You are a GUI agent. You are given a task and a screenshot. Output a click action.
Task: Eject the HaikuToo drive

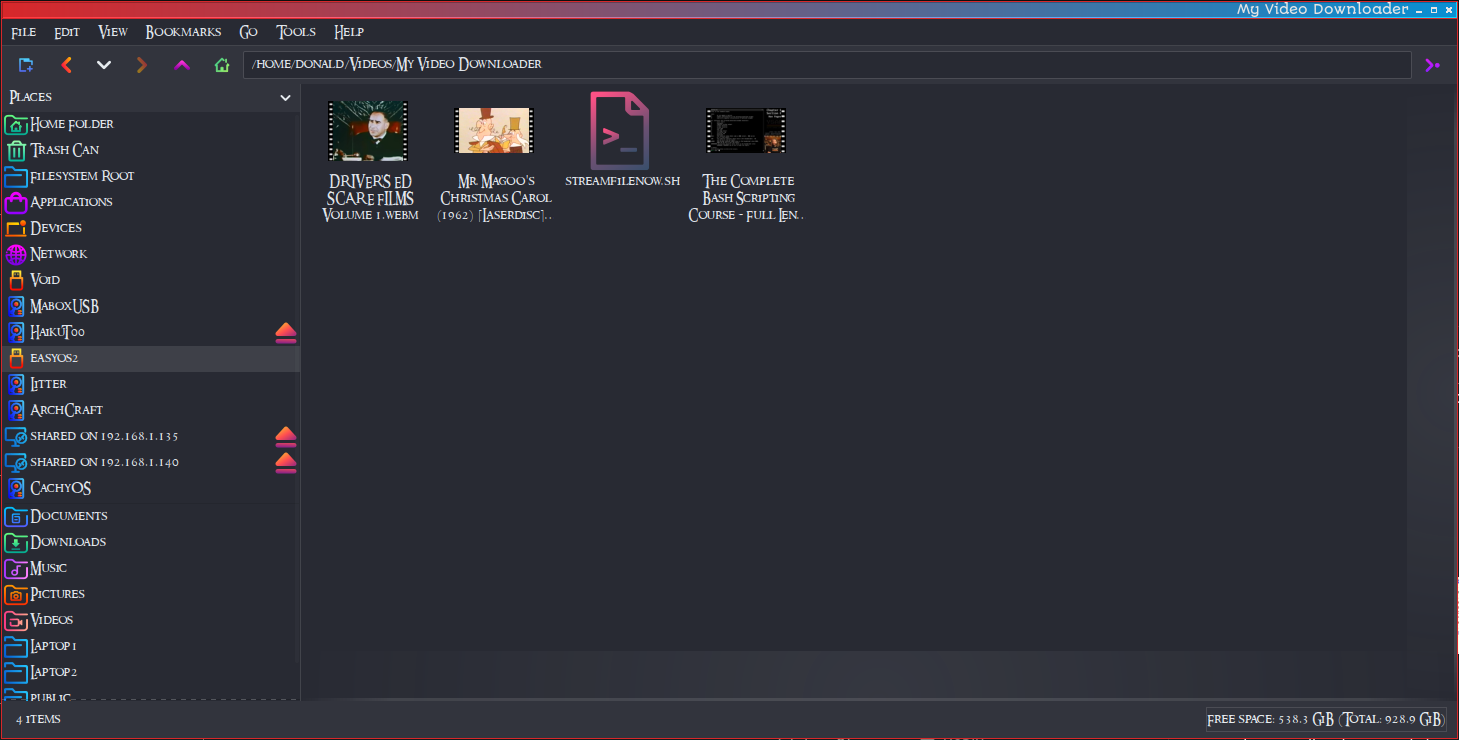286,332
